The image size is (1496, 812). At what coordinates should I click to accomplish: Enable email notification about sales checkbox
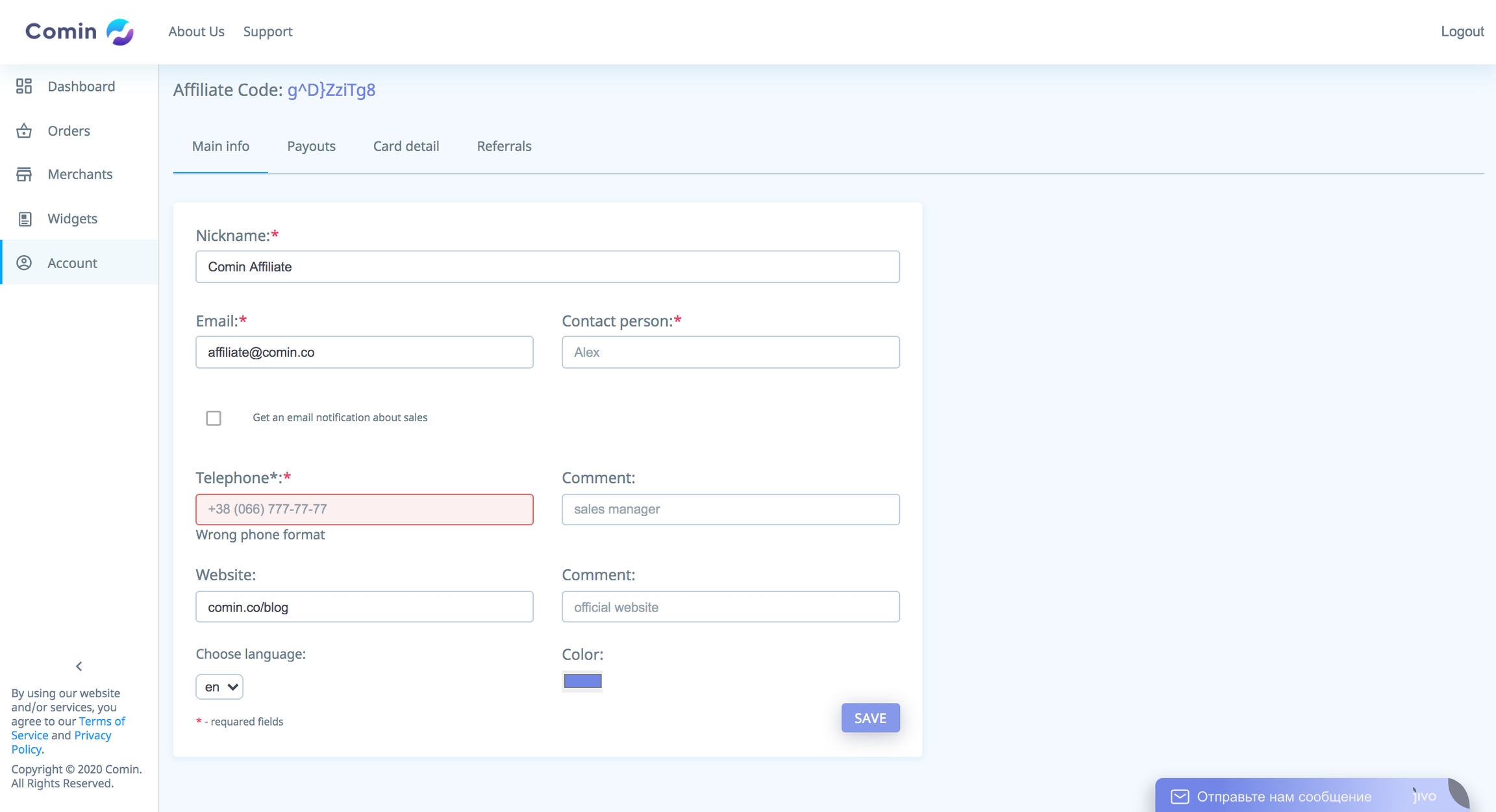click(x=214, y=418)
